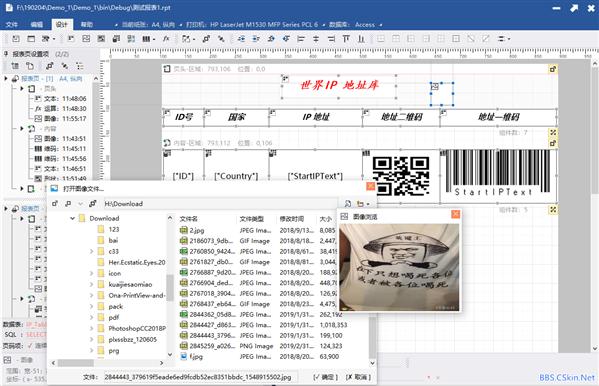Click the refresh icon beside the H:\Download path
599x386 pixels.
coord(348,204)
